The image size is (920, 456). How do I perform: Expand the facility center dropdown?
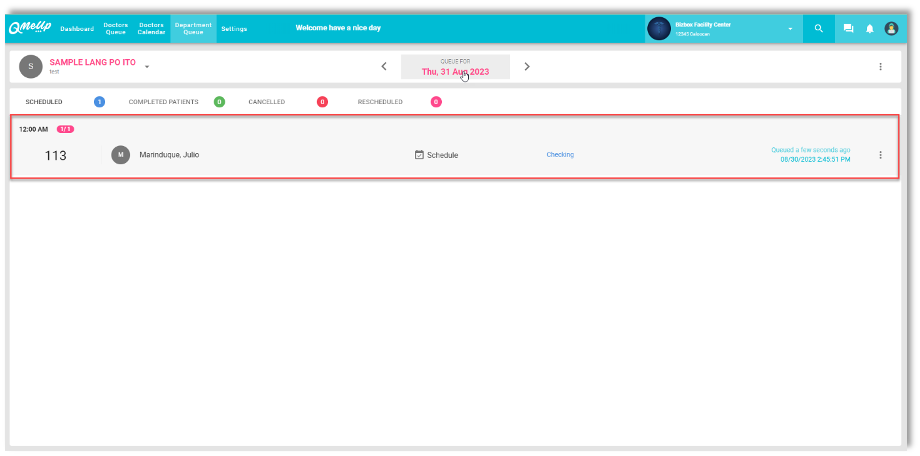tap(789, 29)
